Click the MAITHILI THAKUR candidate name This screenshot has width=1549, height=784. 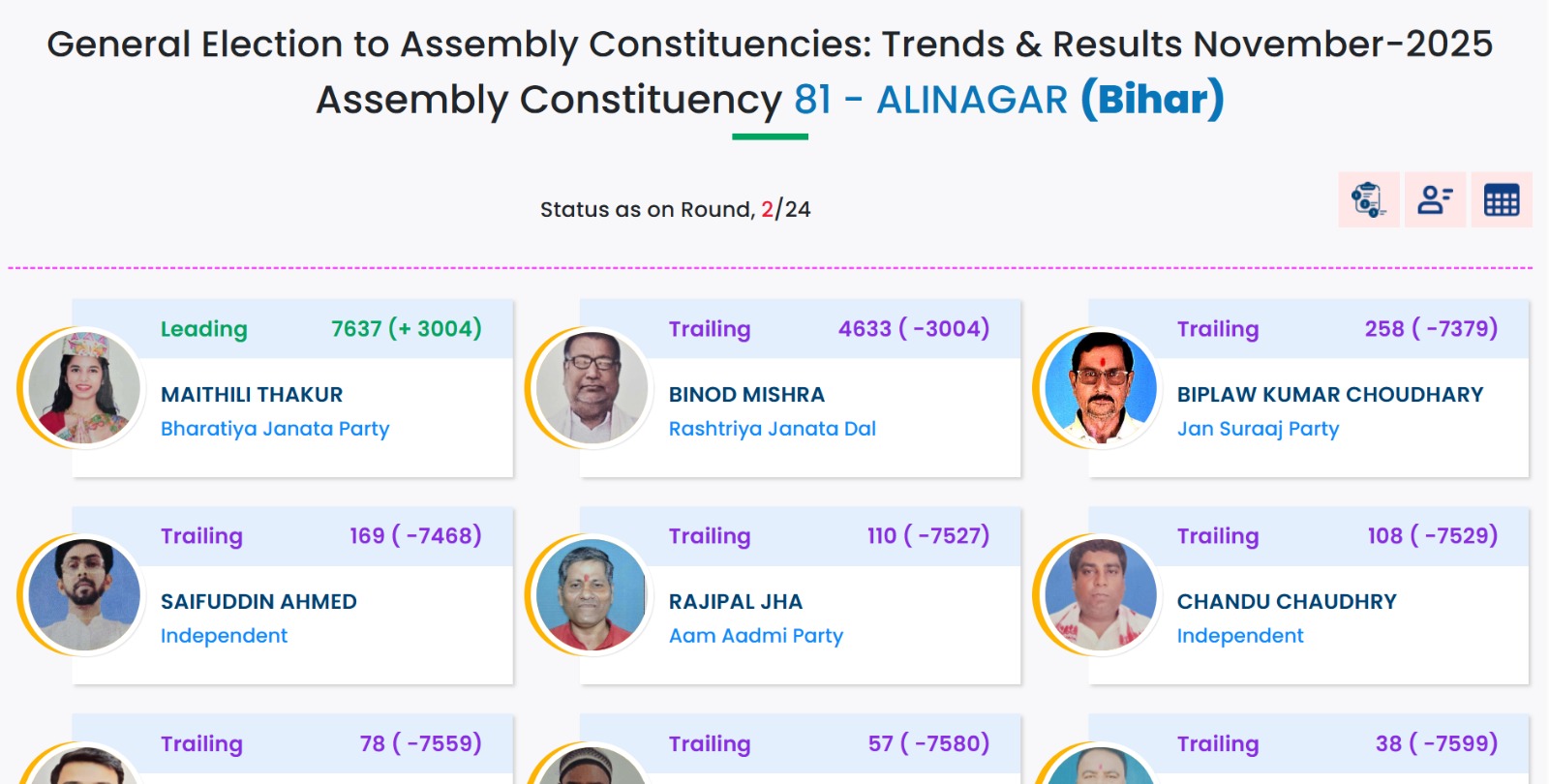pos(252,395)
